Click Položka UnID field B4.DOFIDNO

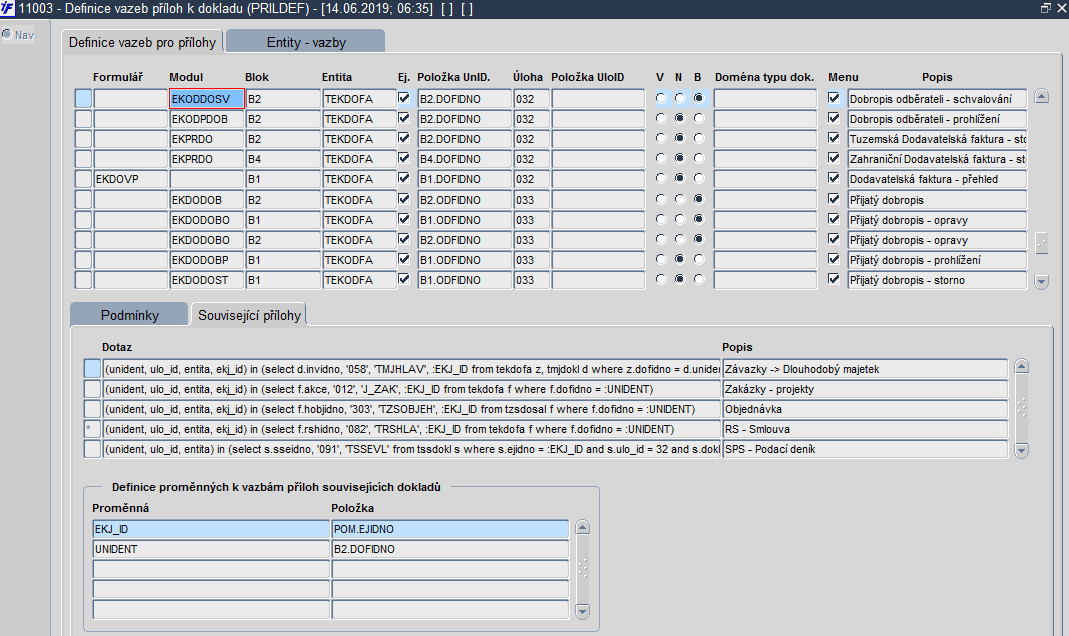point(464,159)
